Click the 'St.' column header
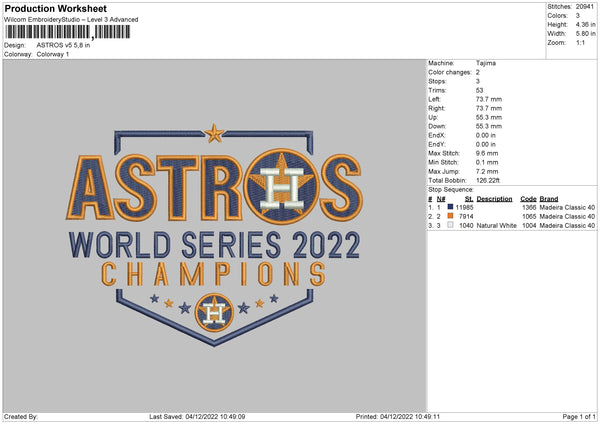600x424 pixels. point(469,199)
